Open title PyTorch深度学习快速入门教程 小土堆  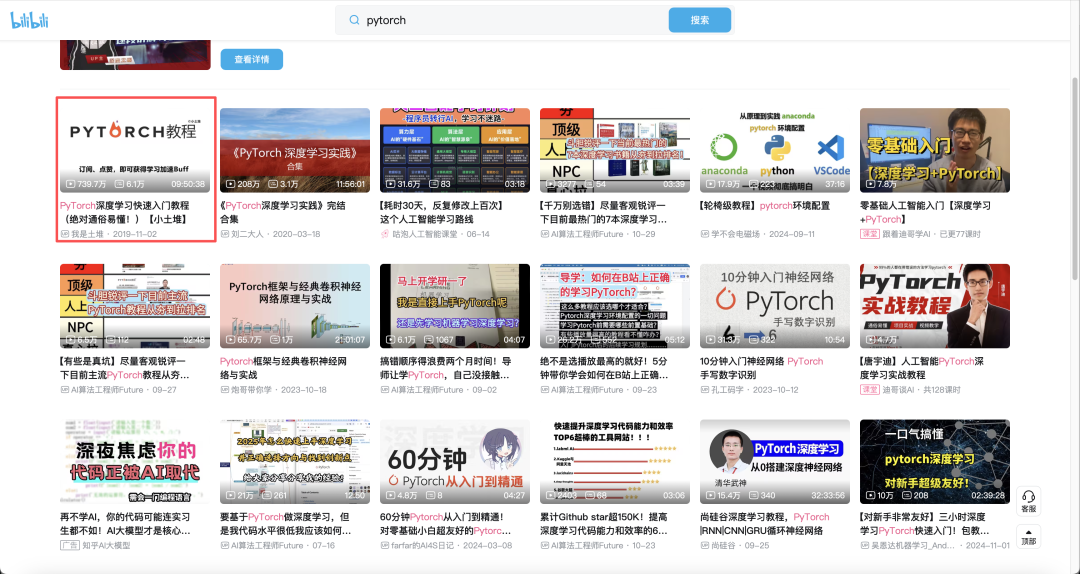tap(125, 212)
